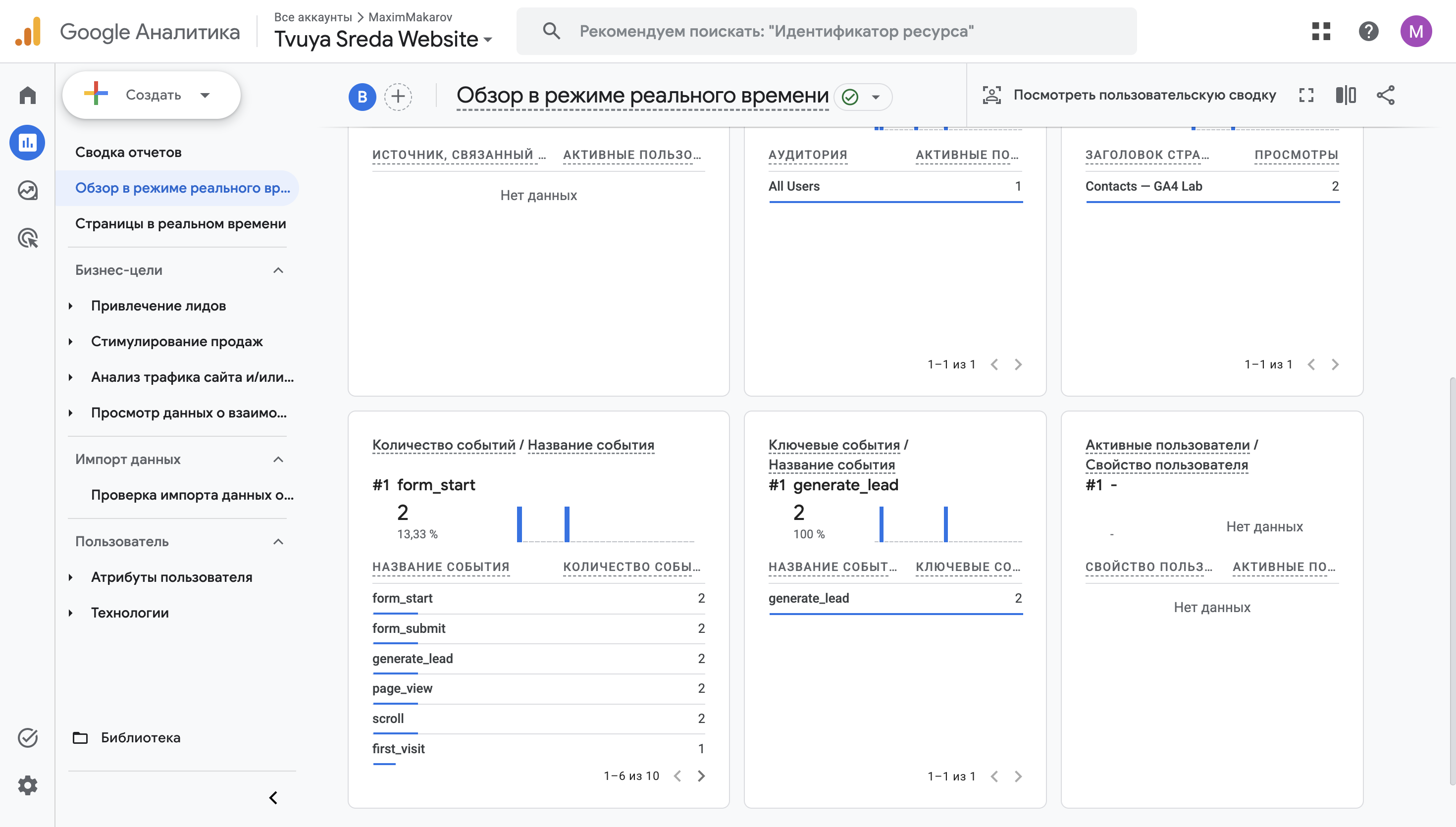Screen dimensions: 1456x827
Task: Open Сводка отчетов menu item
Action: coord(128,152)
